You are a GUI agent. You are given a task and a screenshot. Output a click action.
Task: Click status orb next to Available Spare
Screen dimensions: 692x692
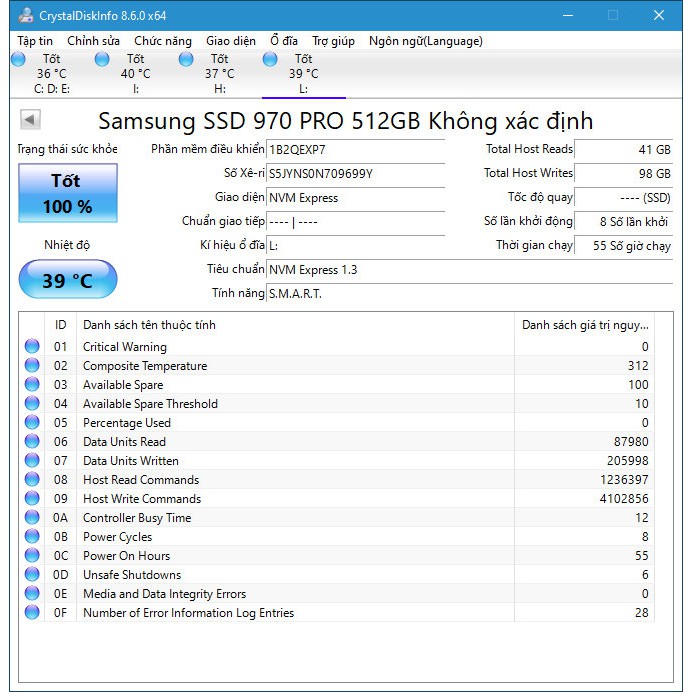tap(32, 384)
